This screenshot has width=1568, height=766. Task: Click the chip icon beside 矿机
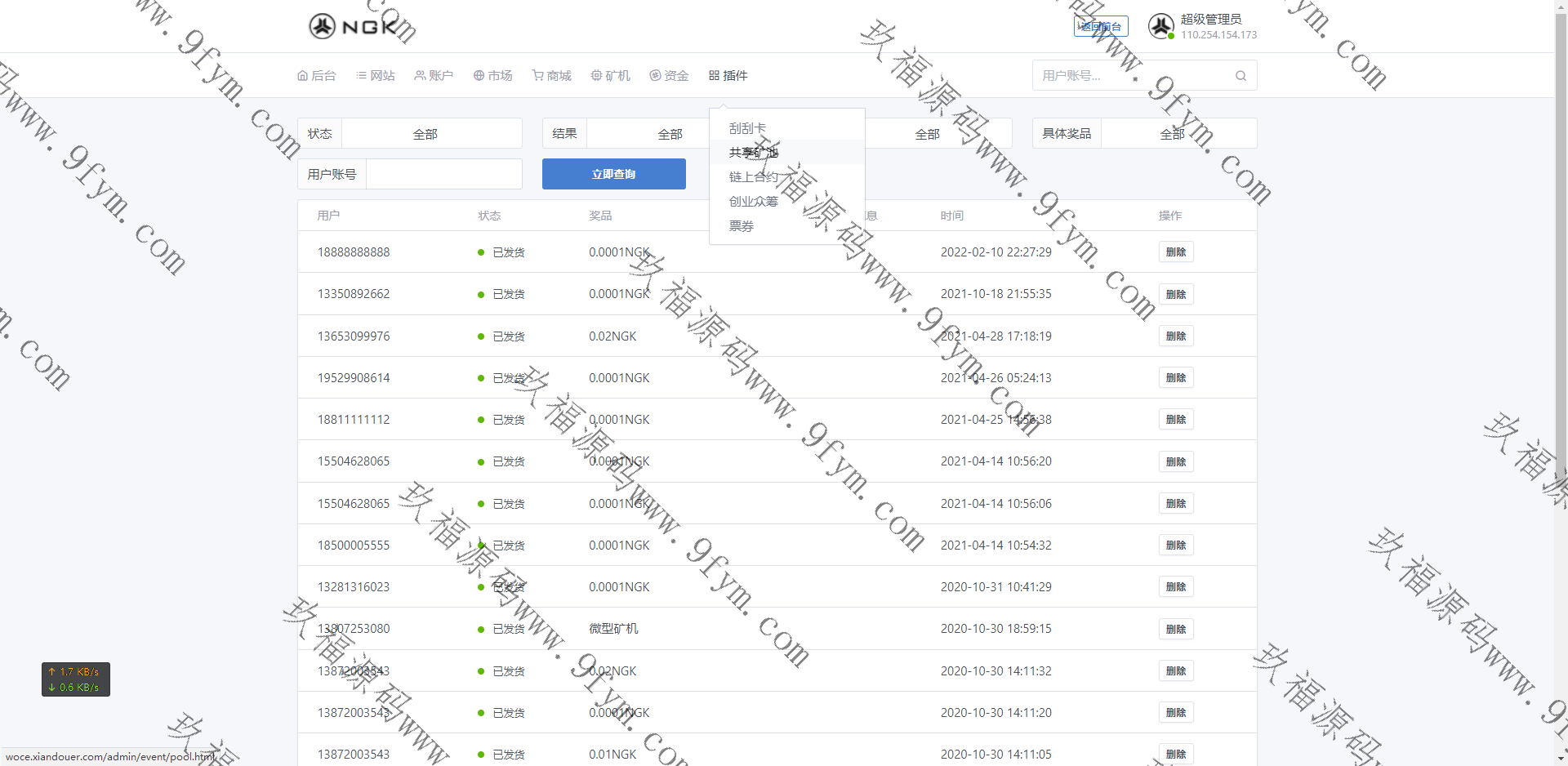(596, 76)
